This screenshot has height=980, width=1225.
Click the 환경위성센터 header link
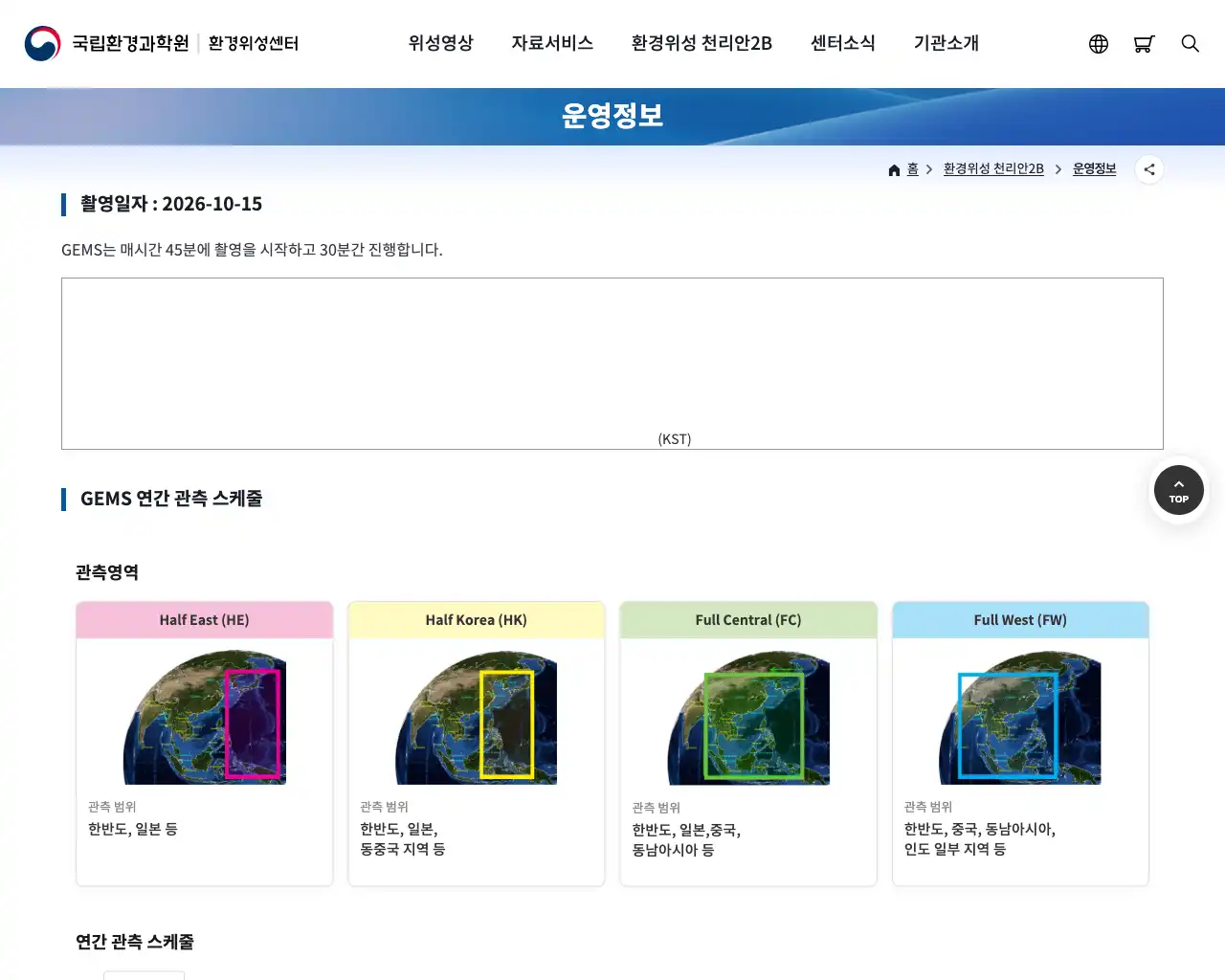pyautogui.click(x=254, y=44)
